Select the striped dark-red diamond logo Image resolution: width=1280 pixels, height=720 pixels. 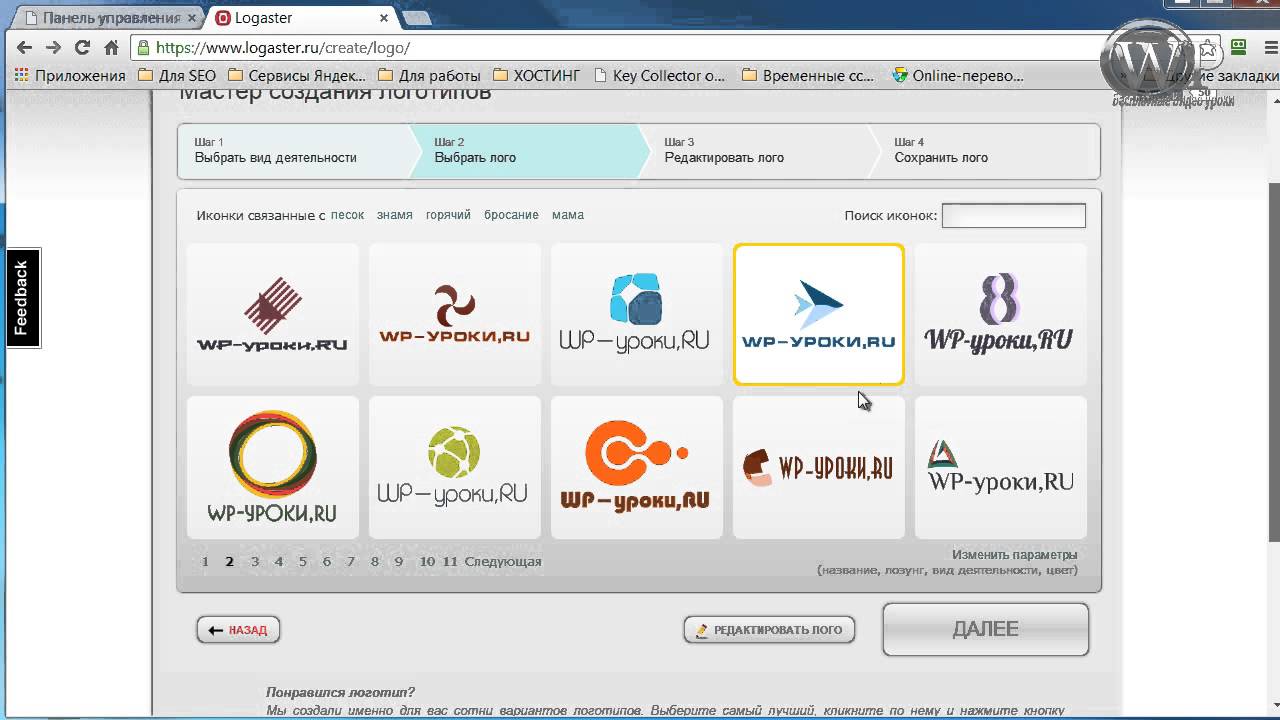272,314
